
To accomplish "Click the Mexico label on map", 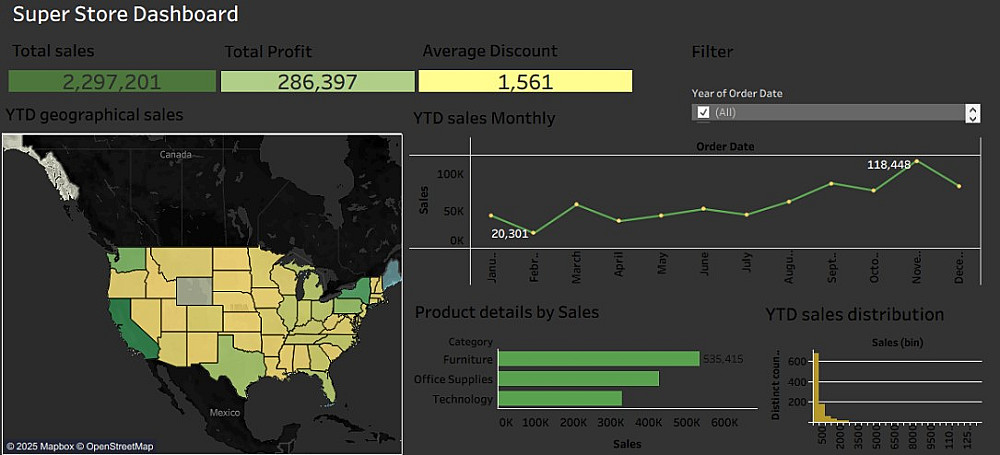I will tap(226, 412).
